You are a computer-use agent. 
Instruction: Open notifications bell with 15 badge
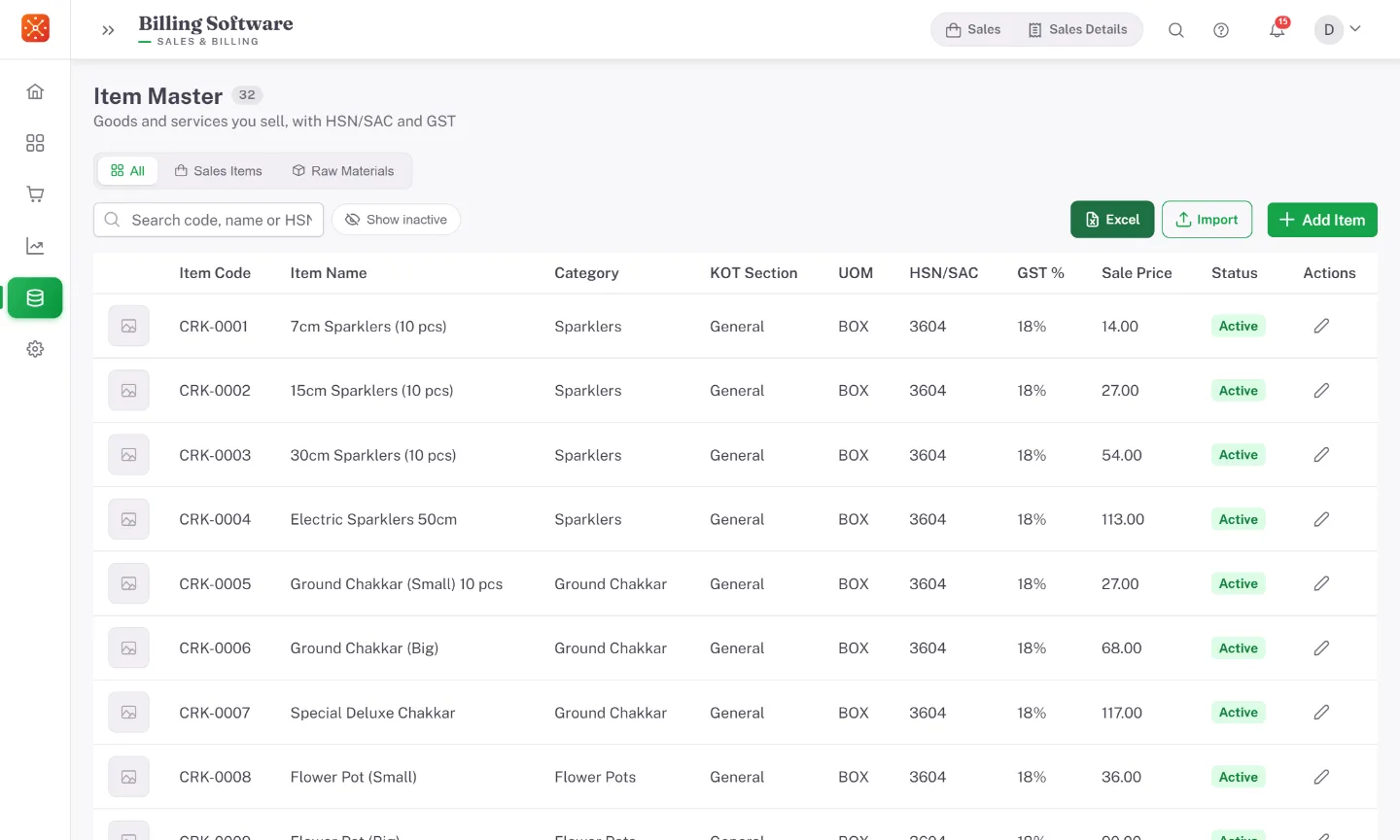tap(1277, 30)
